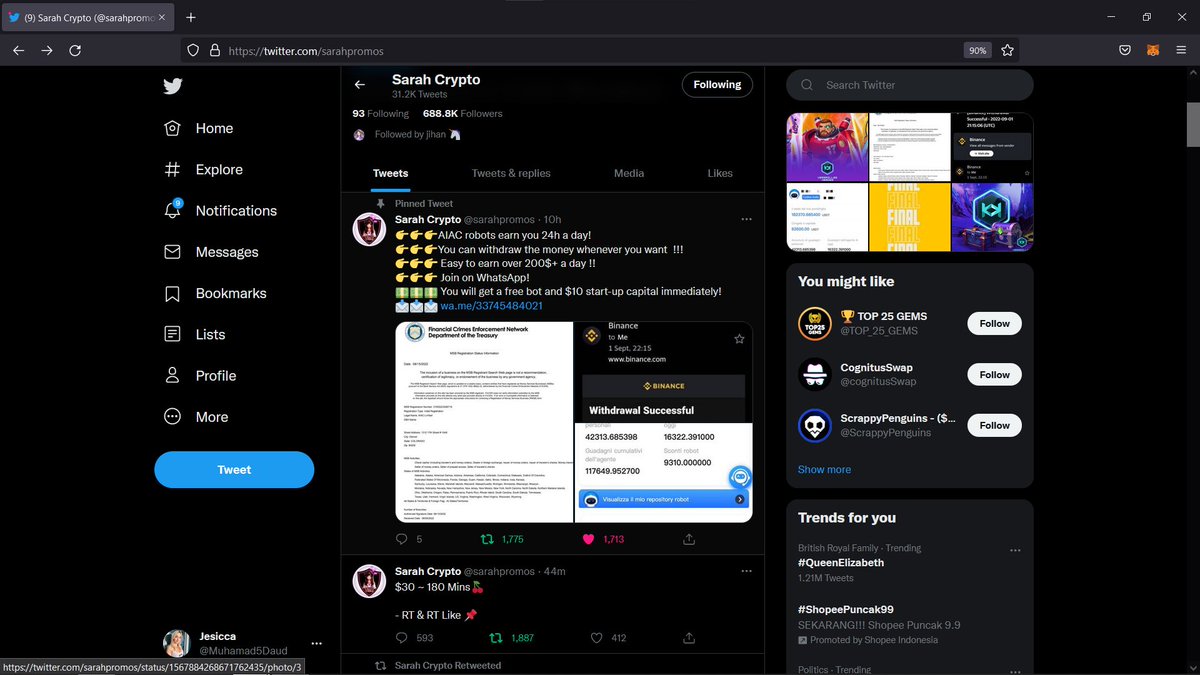Open the 688.8K Followers list
This screenshot has height=675, width=1200.
(462, 113)
